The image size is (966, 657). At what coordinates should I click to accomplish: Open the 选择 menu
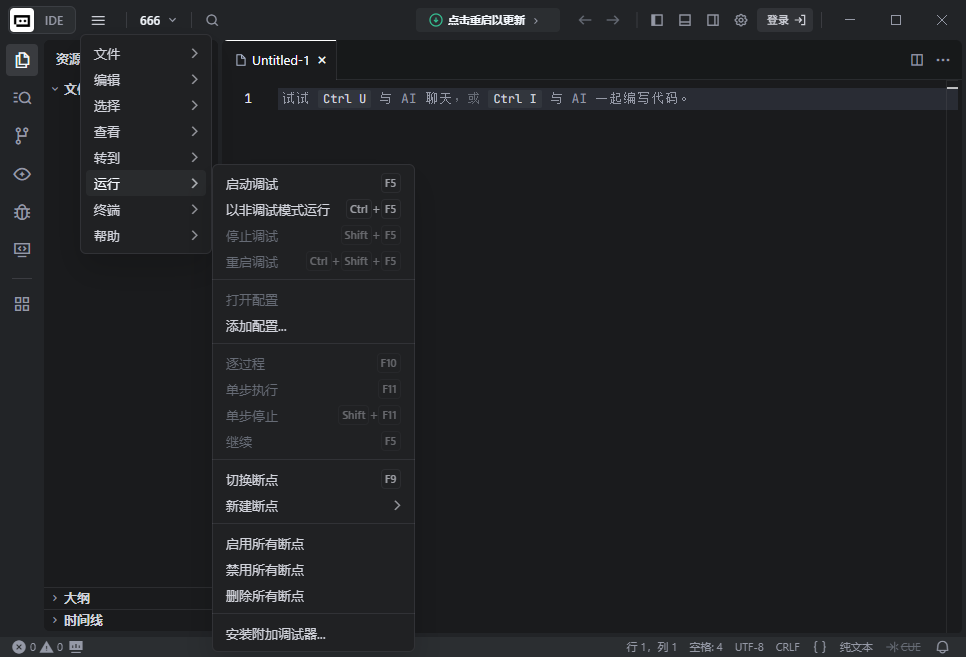pos(146,105)
